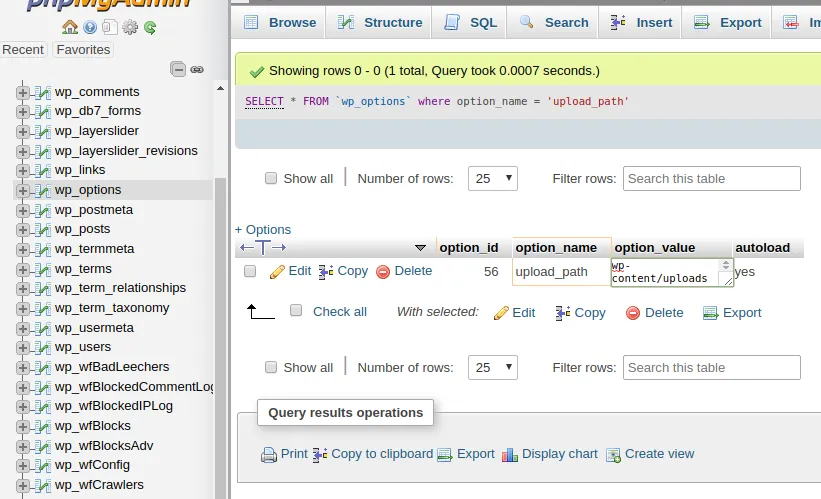Click red delete icon in upload_path row

(x=383, y=272)
